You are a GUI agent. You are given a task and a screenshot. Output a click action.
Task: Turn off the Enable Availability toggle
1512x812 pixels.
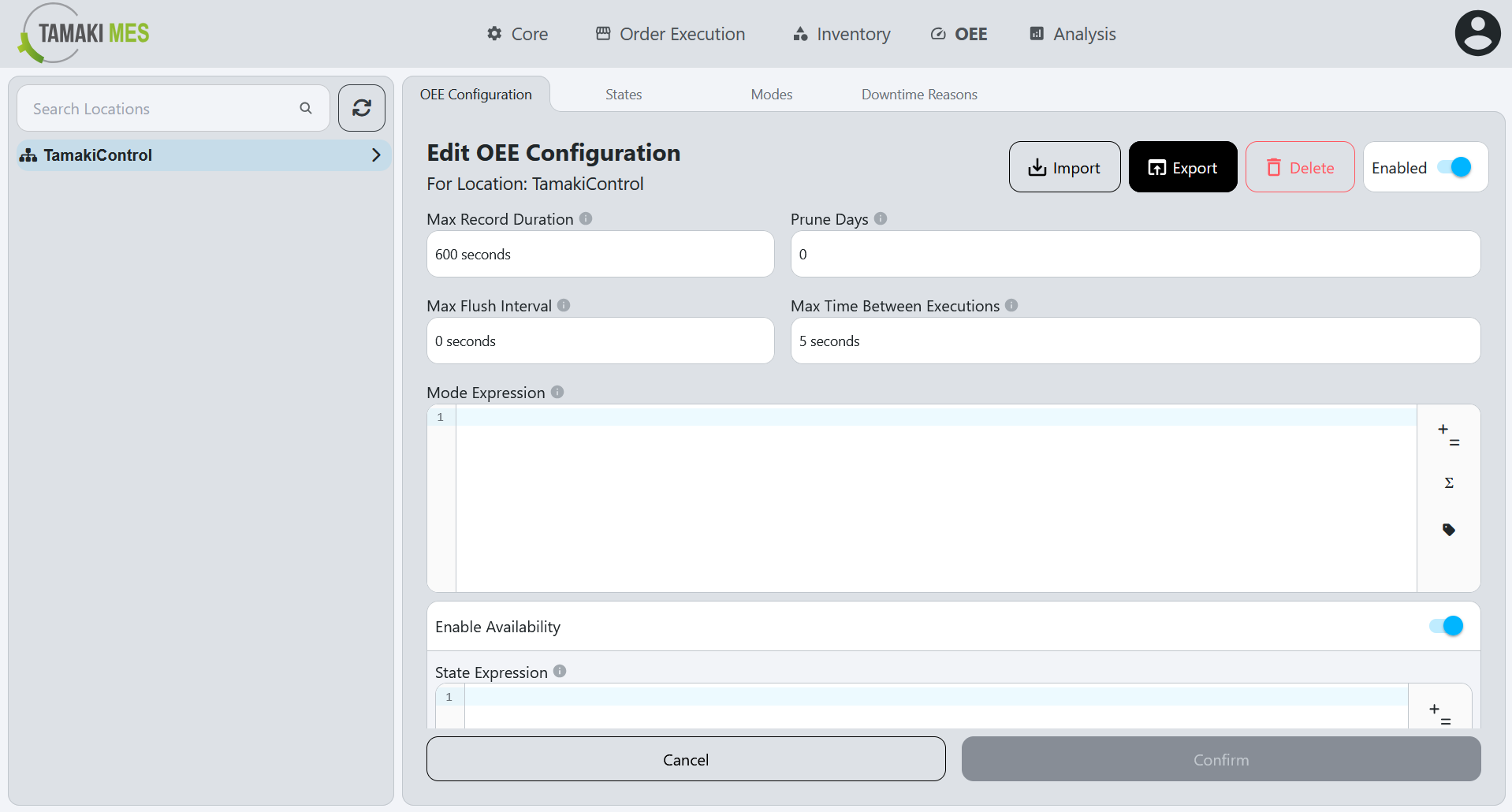point(1444,625)
